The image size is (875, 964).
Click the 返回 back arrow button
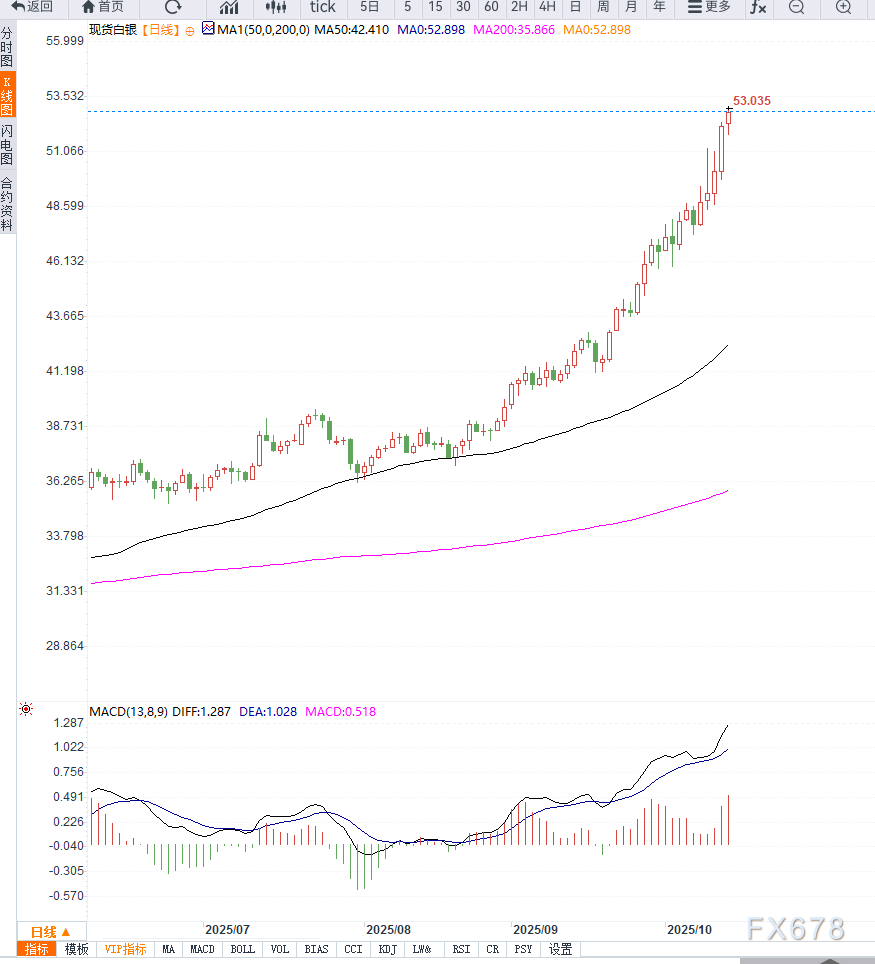pyautogui.click(x=33, y=7)
